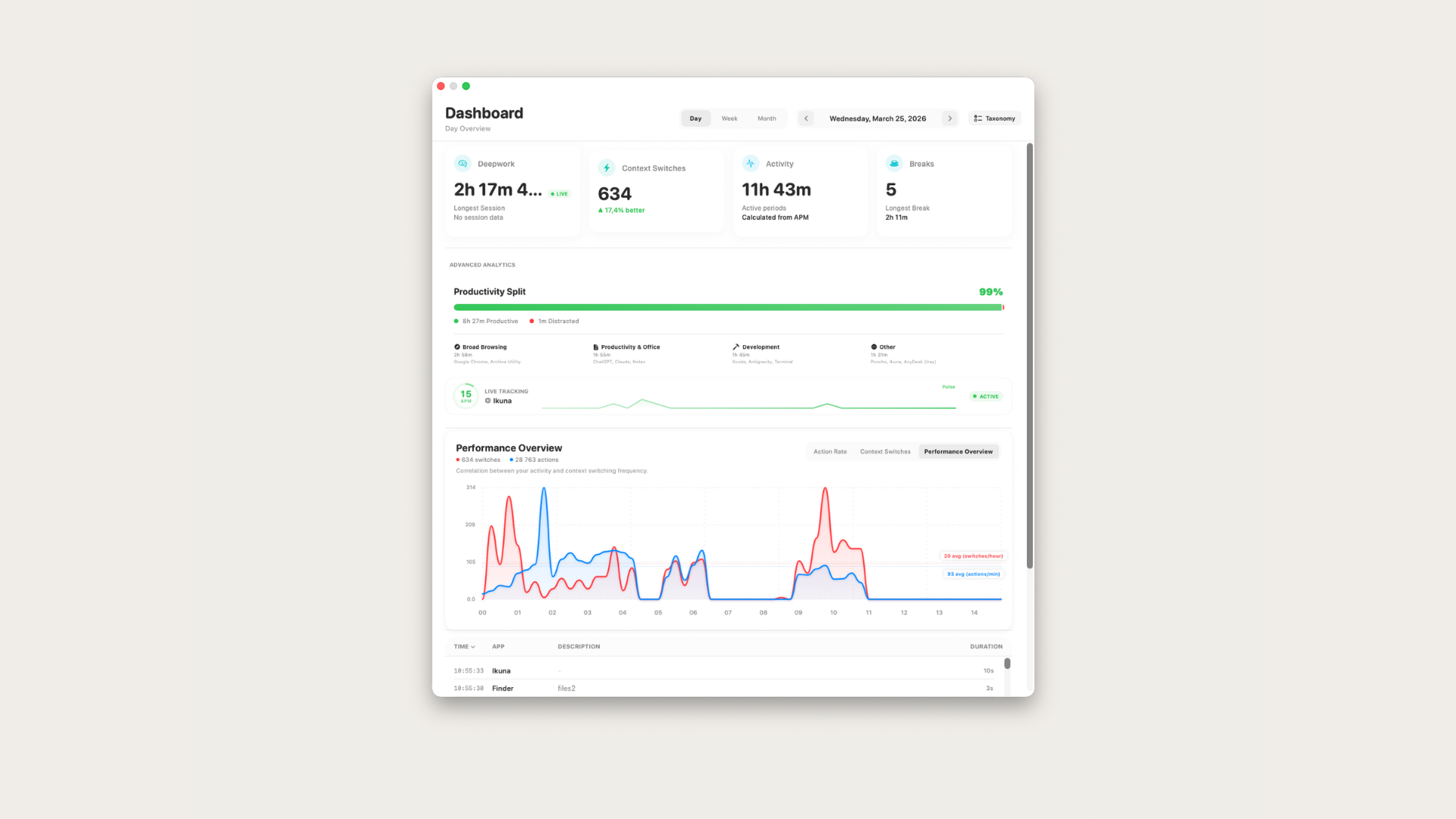Go to previous day with left chevron
This screenshot has height=819, width=1456.
[x=806, y=118]
